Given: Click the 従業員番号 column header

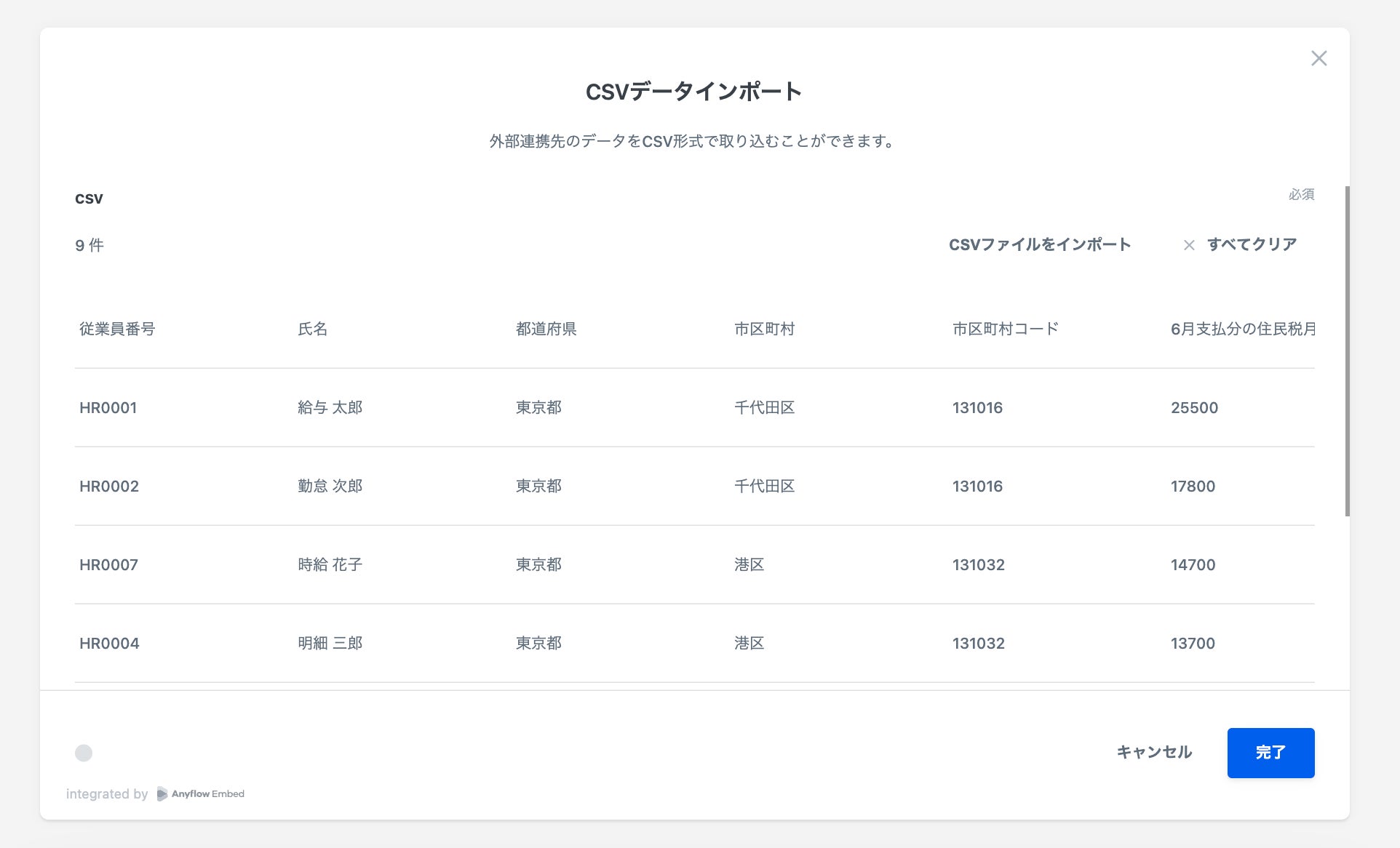Looking at the screenshot, I should click(x=117, y=329).
